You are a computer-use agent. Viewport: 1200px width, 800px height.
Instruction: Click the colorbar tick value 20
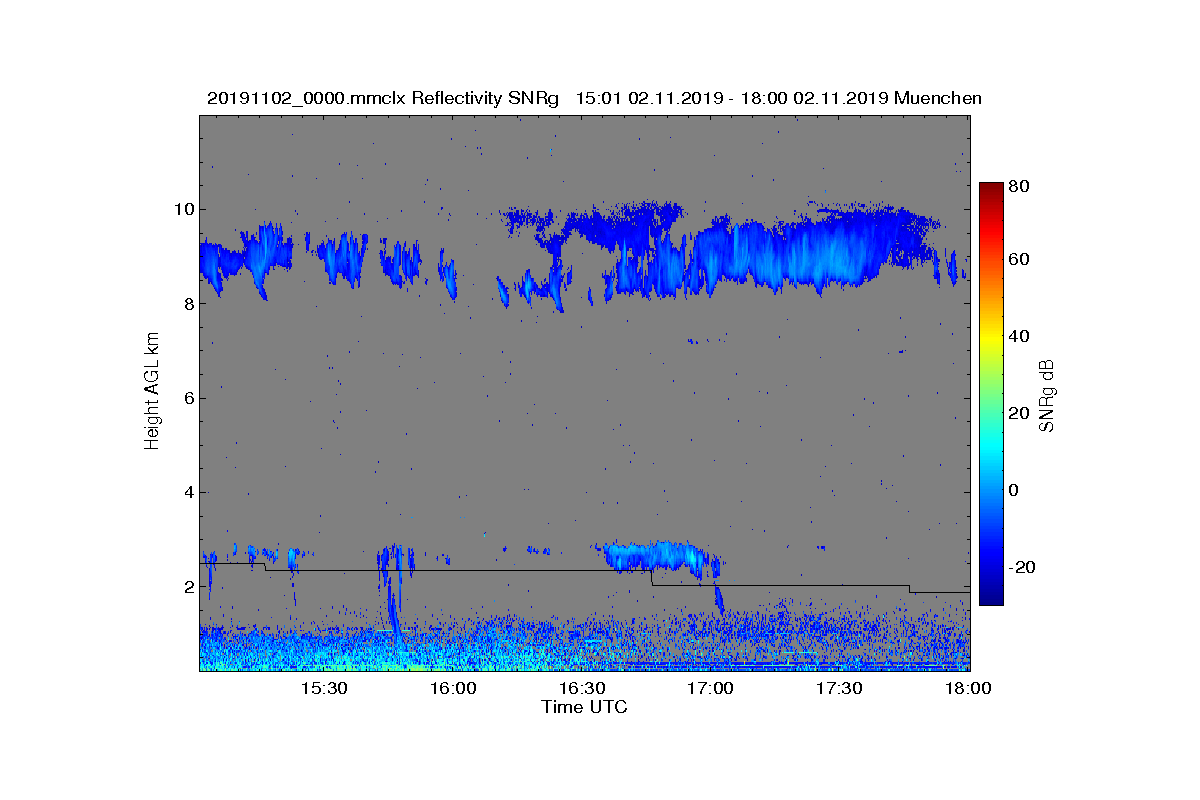tap(1020, 413)
